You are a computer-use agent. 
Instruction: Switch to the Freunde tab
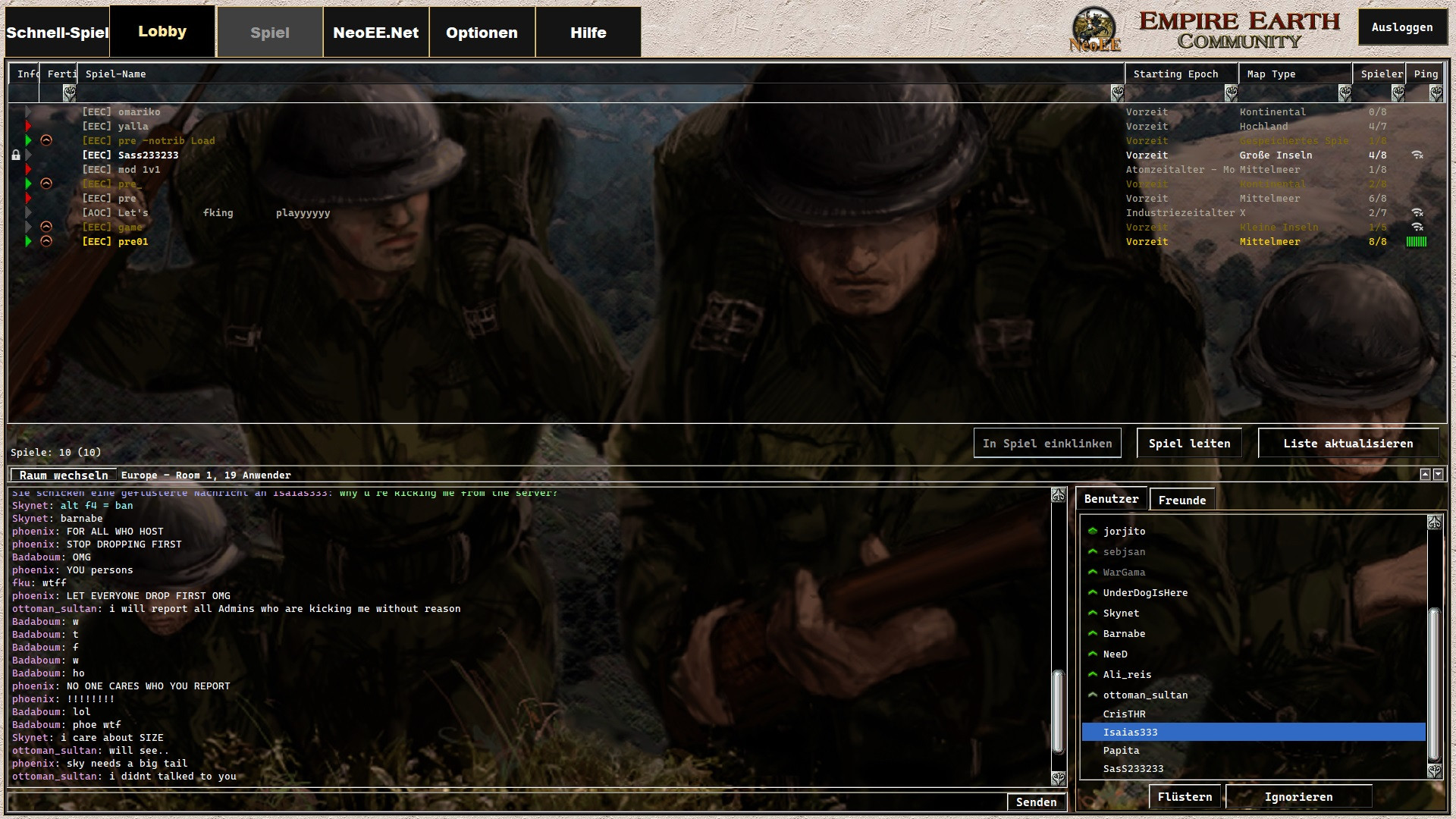(x=1182, y=500)
